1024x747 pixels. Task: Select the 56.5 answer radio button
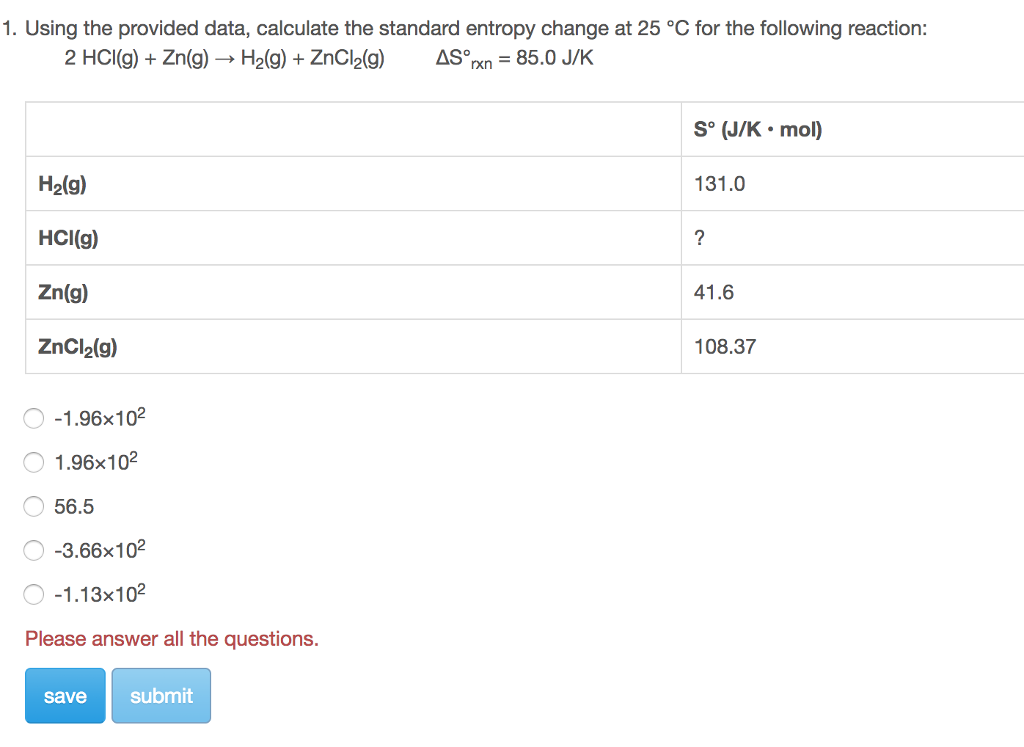coord(33,506)
